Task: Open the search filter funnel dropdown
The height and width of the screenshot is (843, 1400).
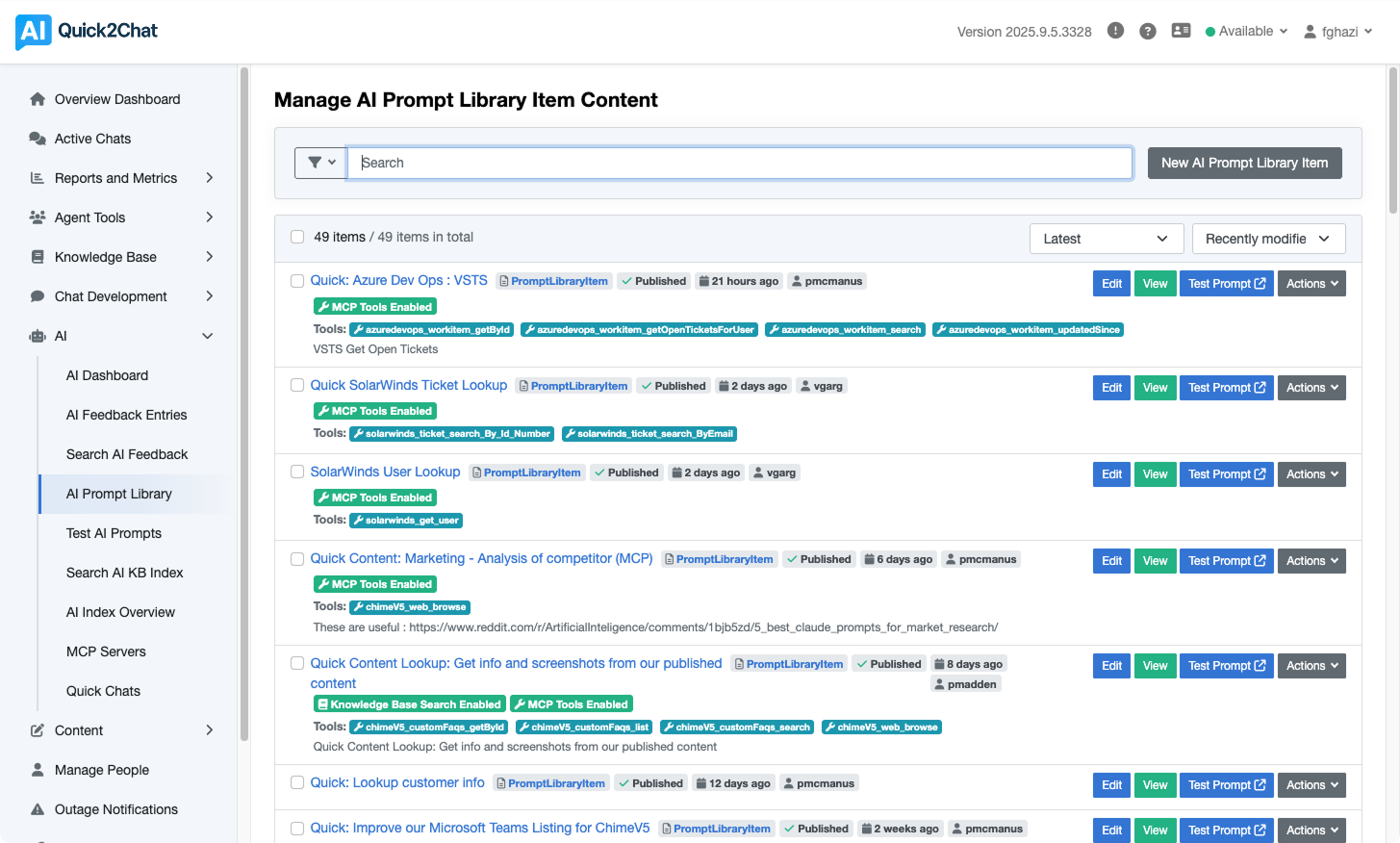Action: point(320,163)
